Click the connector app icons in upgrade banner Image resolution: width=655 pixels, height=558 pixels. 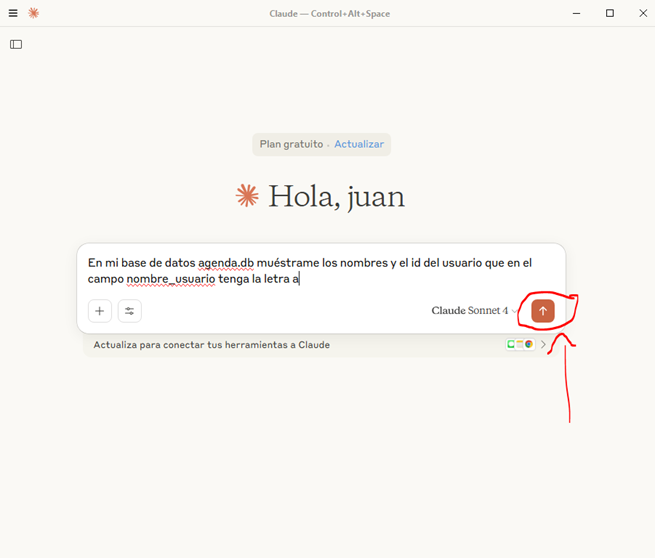519,345
